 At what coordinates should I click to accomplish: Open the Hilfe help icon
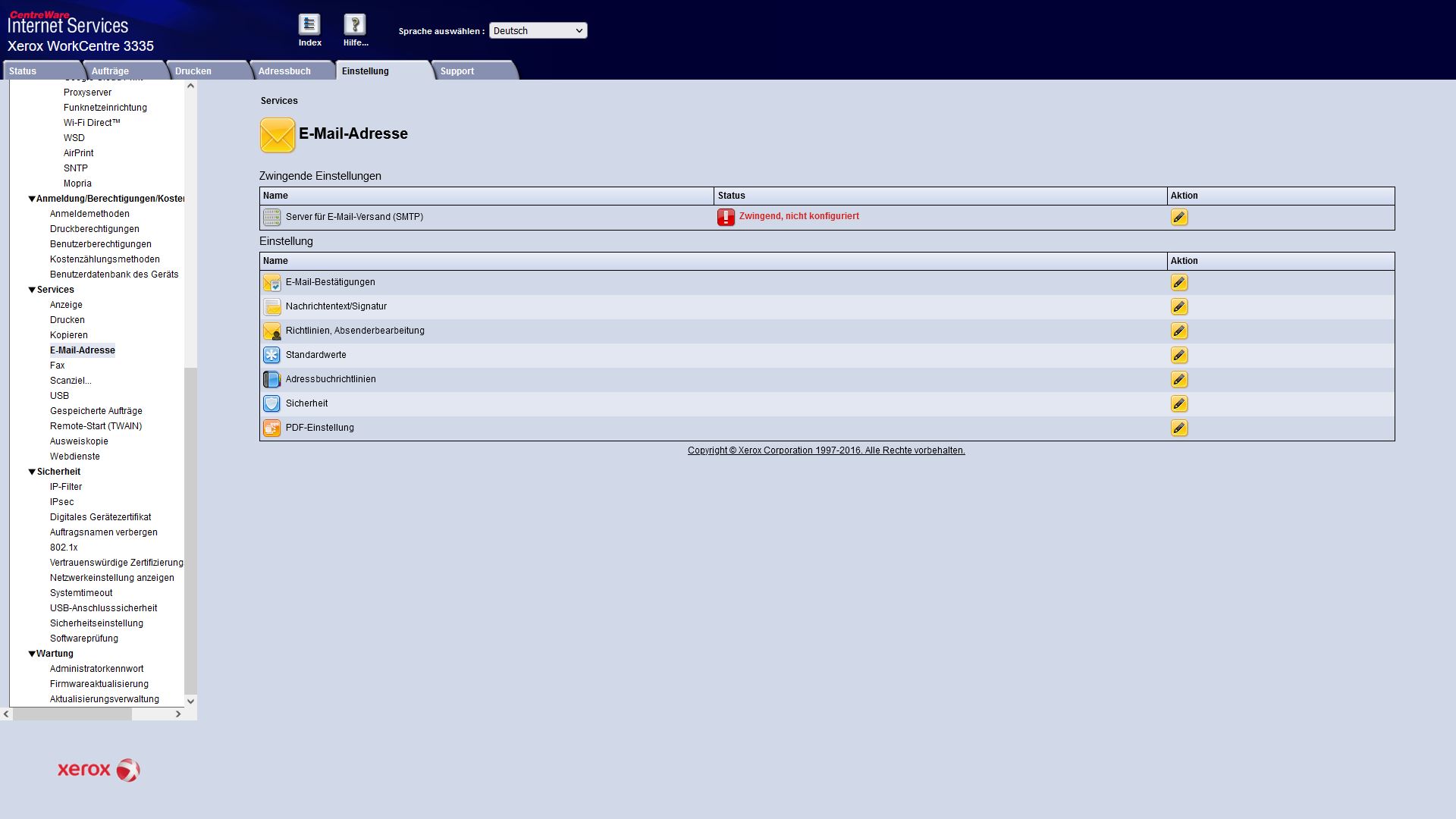pyautogui.click(x=355, y=25)
